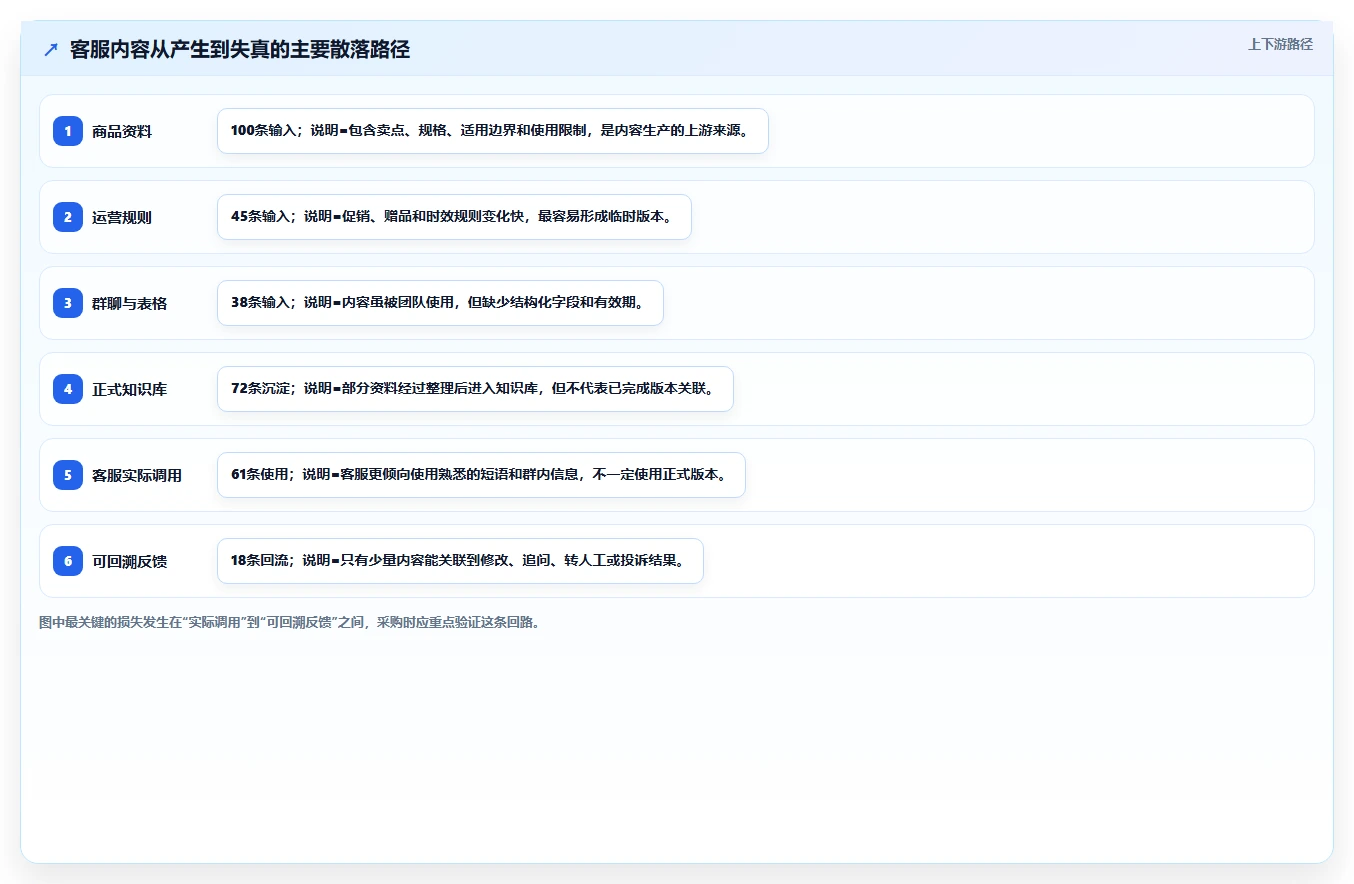Screen dimensions: 1354x884
Task: Click the footnote starting 图中最关键的损失
Action: (291, 622)
